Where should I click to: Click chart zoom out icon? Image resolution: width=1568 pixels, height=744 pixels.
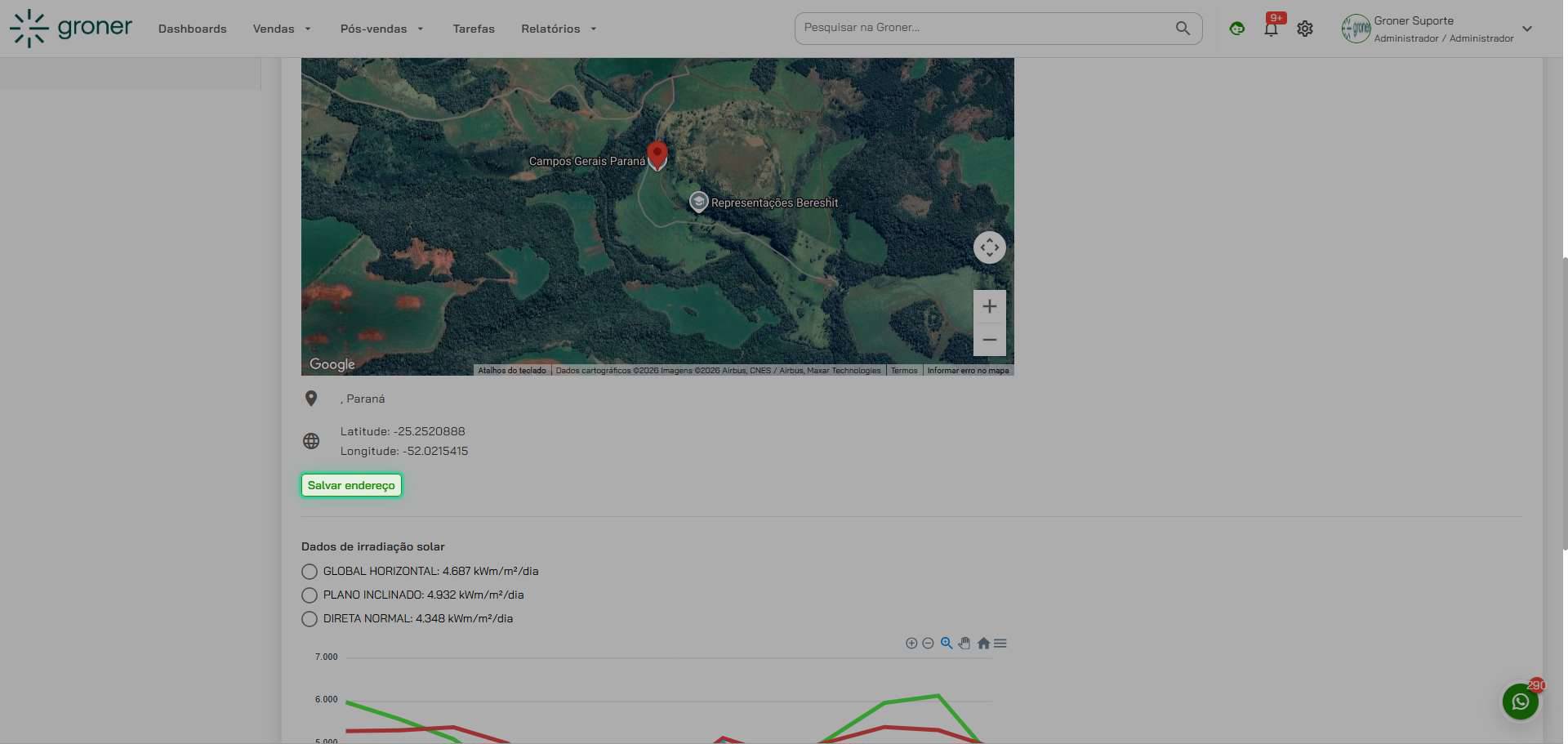click(928, 644)
